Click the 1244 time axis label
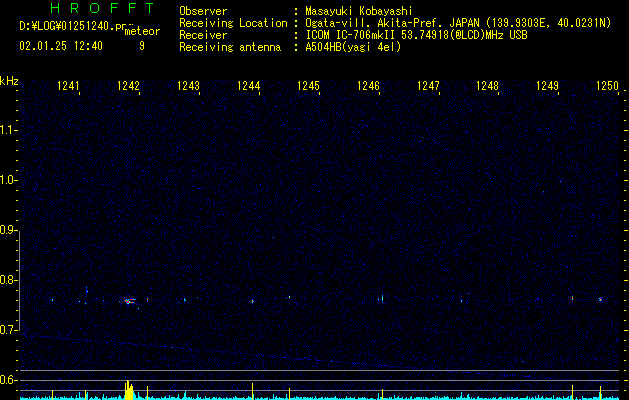Viewport: 629px width, 400px height. 248,86
